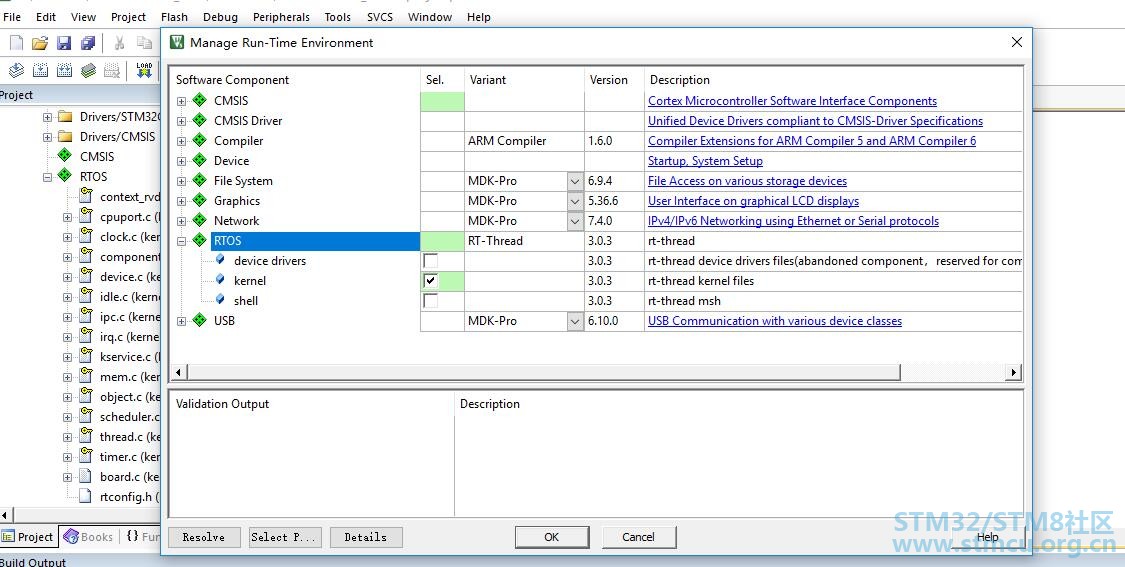Open the Peripherals menu

click(x=281, y=17)
